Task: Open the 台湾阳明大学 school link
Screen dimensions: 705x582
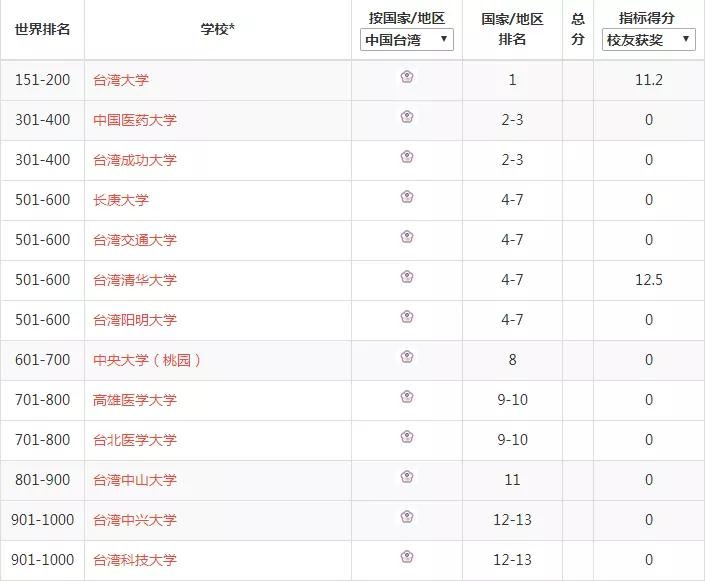Action: coord(134,320)
